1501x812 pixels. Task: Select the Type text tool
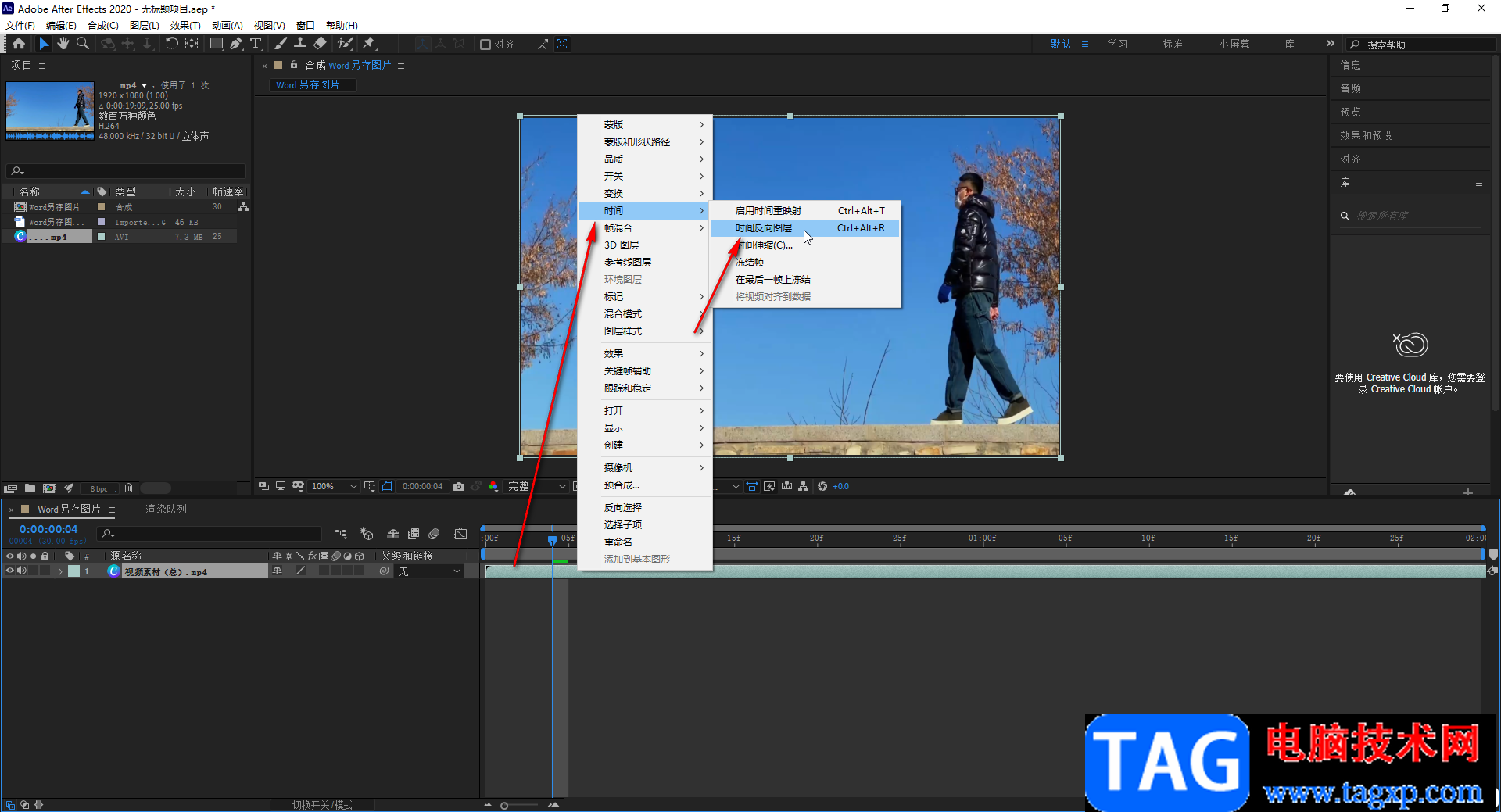(256, 44)
